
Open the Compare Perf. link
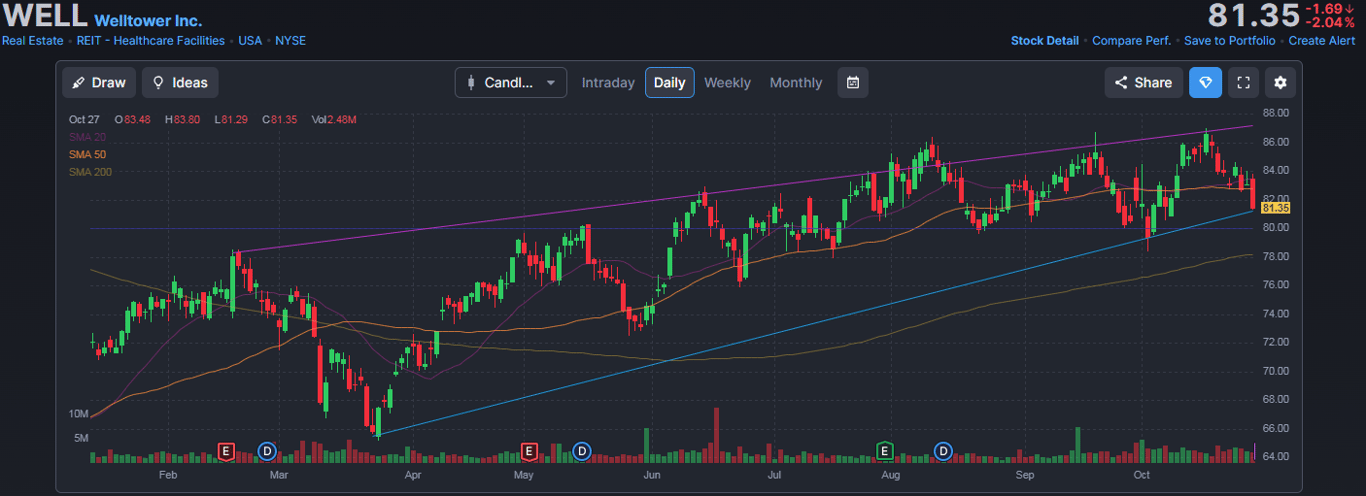1131,41
